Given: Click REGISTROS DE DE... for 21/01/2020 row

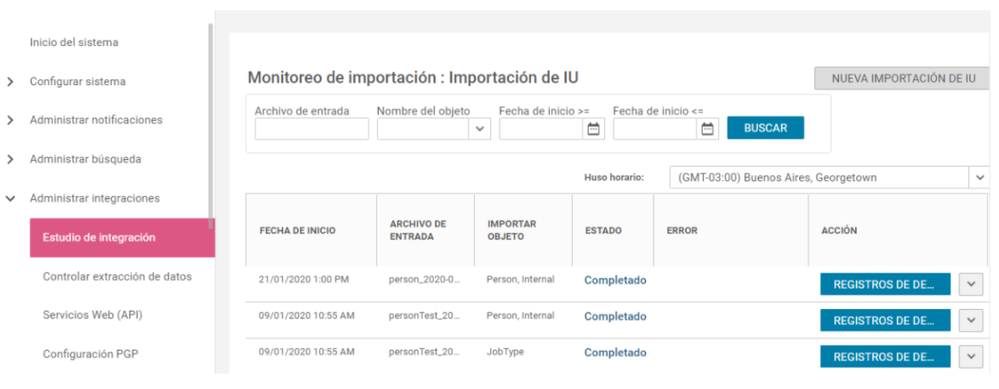Looking at the screenshot, I should click(885, 284).
